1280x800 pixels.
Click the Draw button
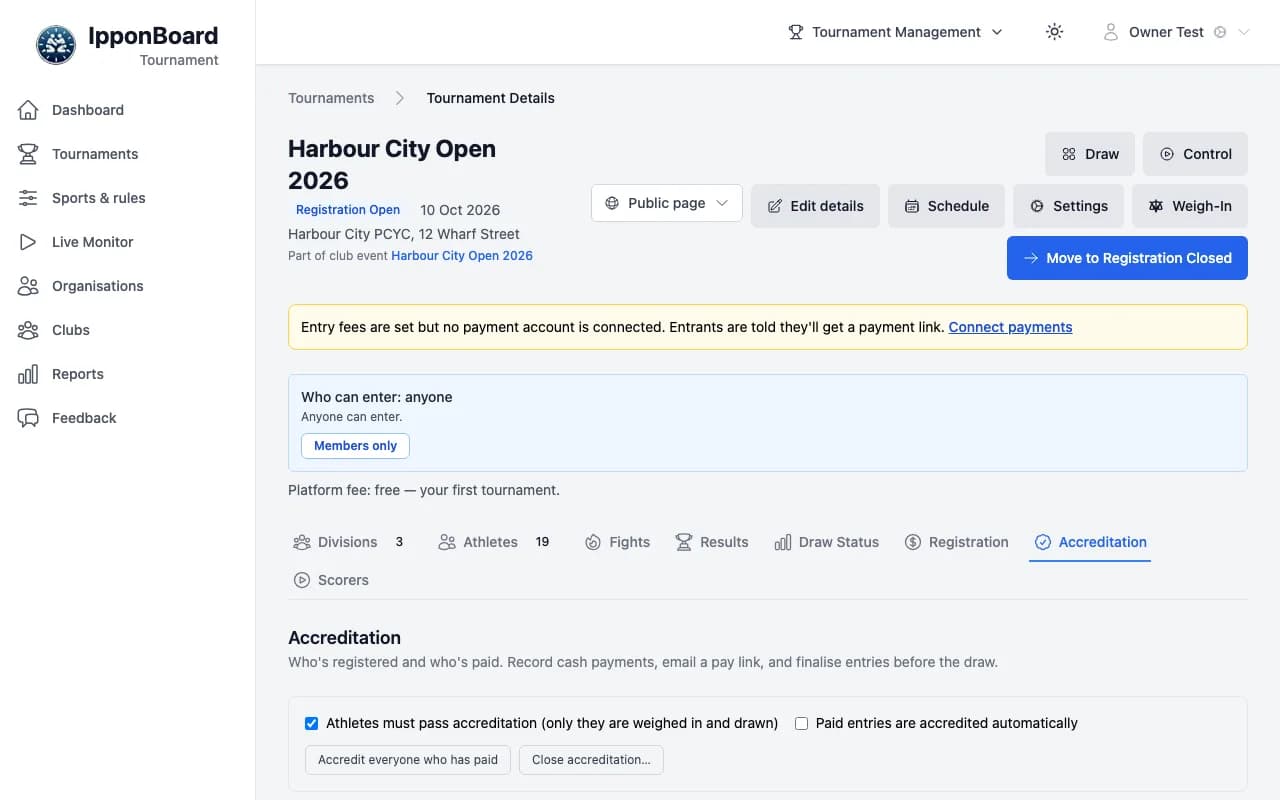tap(1090, 154)
